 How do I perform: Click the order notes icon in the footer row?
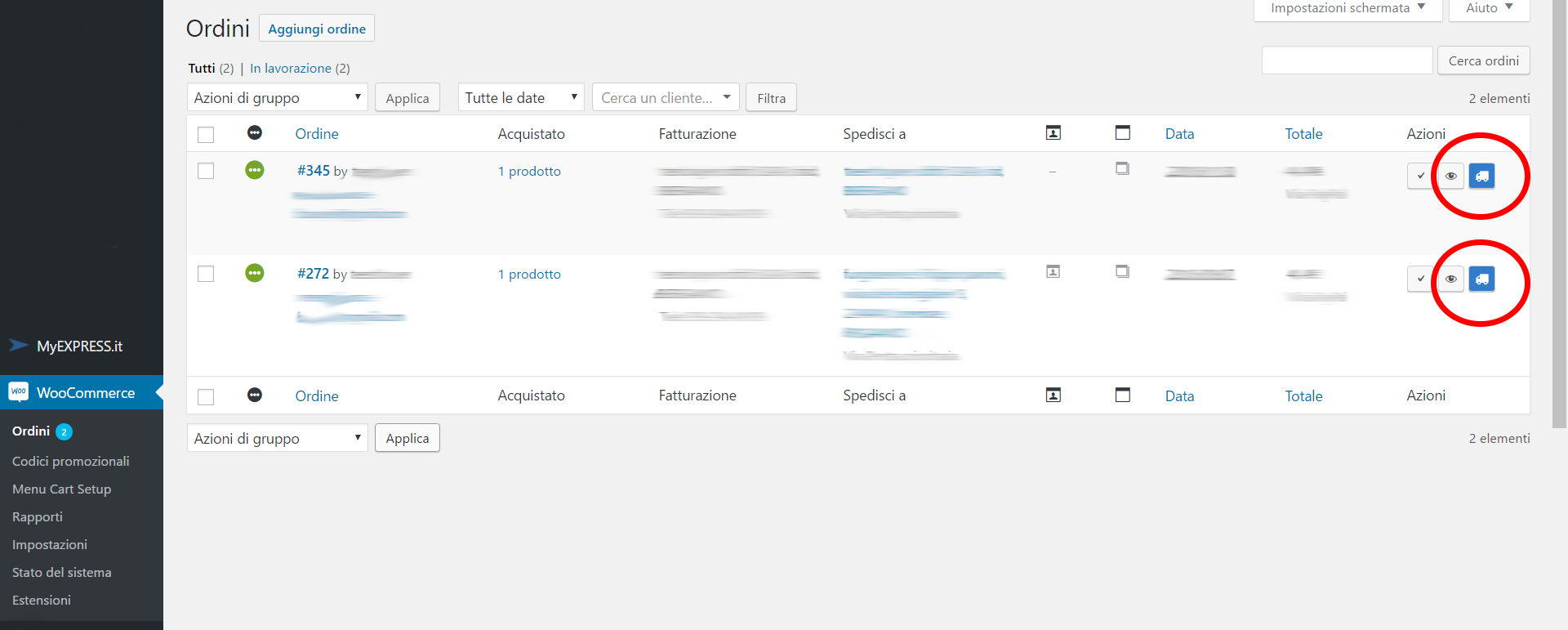coord(1123,395)
